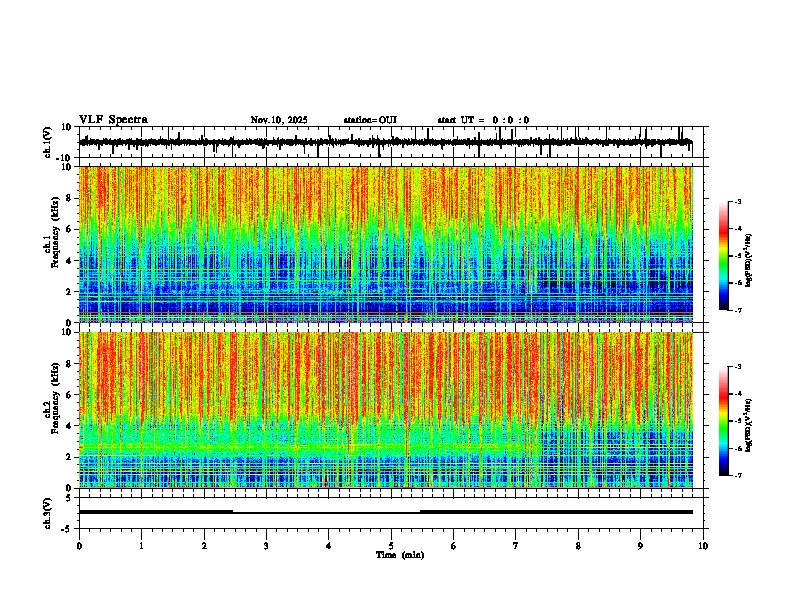Click the -7 value on ch.1 colorbar
Viewport: 792px width, 612px height.
click(737, 310)
